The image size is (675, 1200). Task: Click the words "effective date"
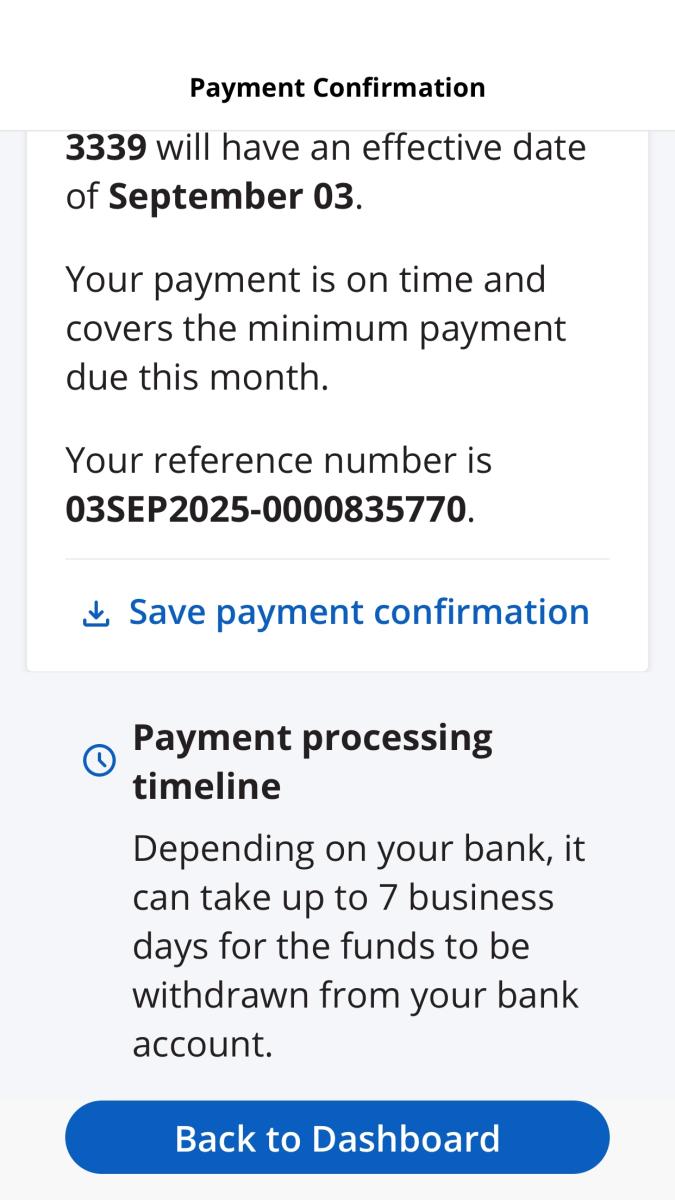tap(473, 148)
